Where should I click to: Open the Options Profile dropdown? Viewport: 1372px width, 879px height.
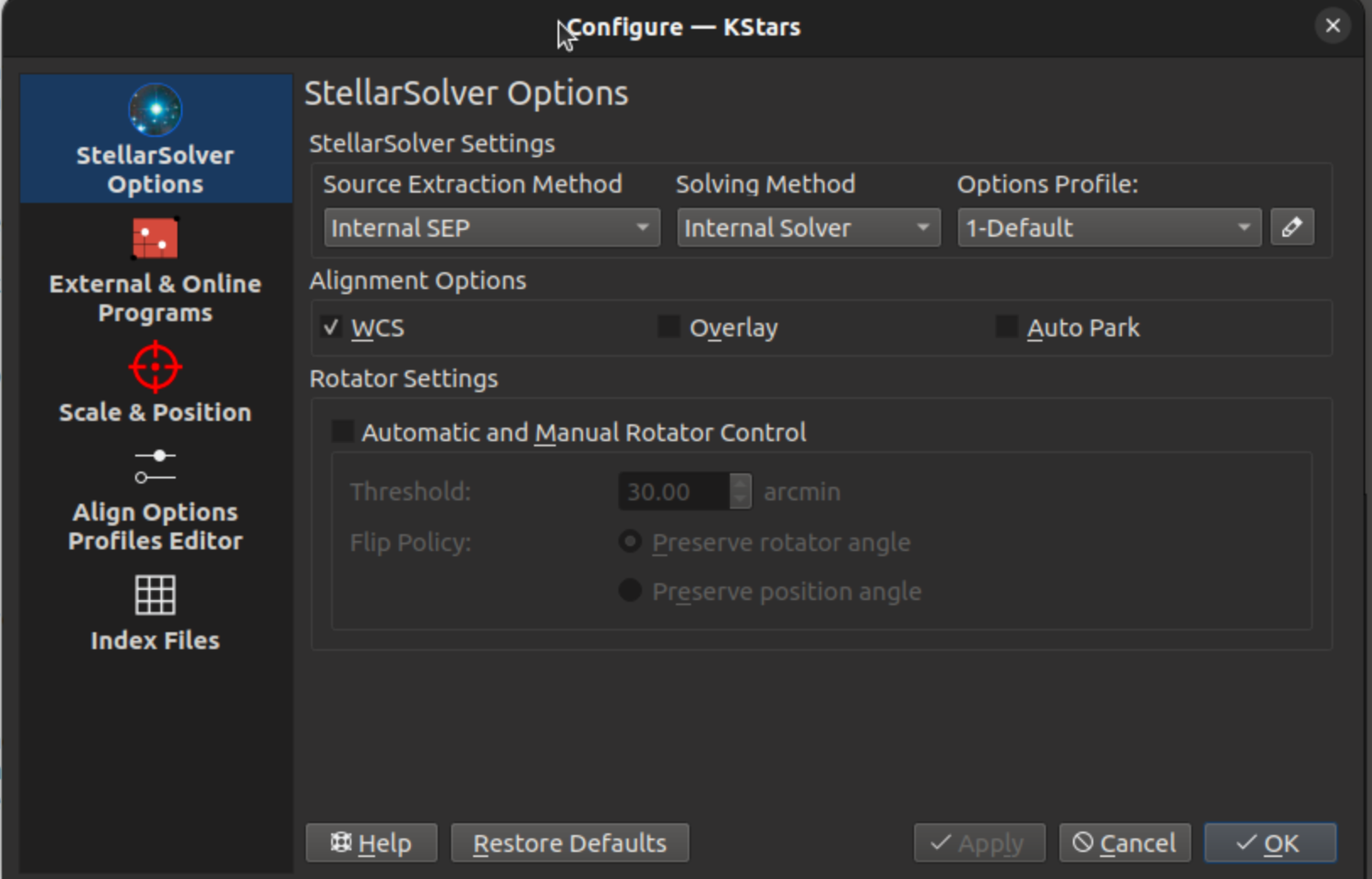[x=1108, y=227]
